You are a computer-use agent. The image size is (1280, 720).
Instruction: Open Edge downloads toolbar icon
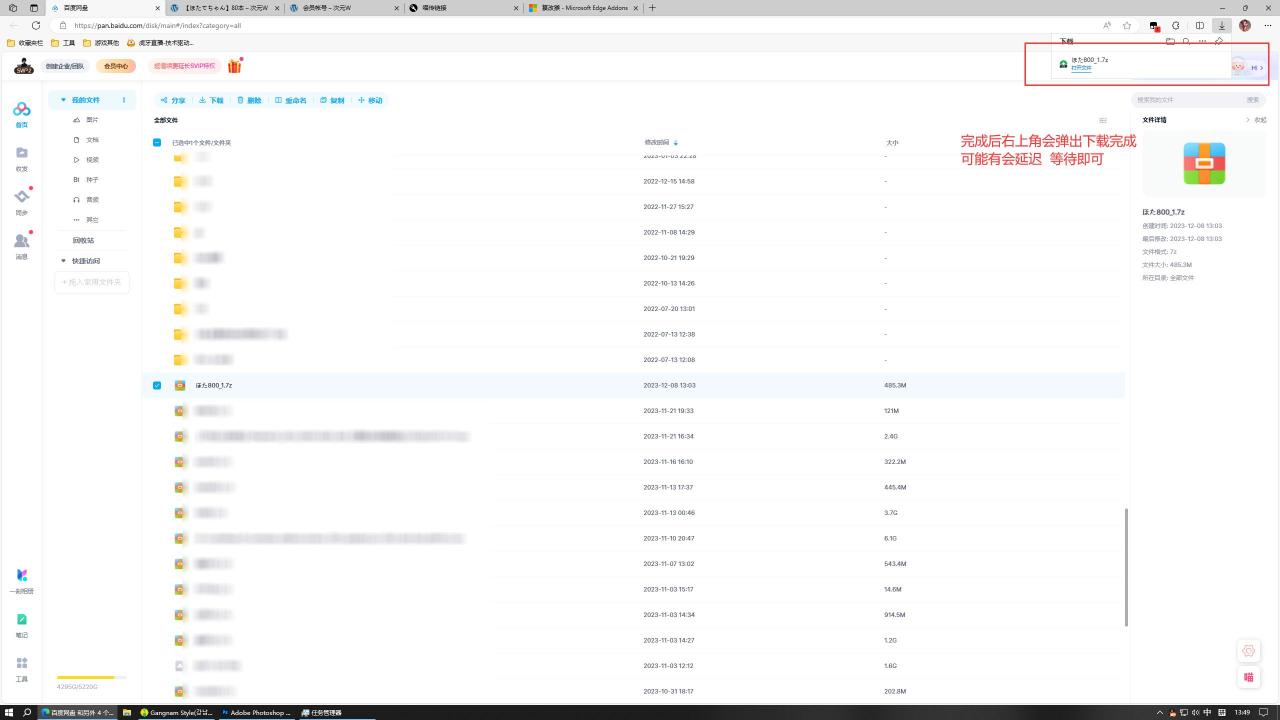click(x=1221, y=25)
